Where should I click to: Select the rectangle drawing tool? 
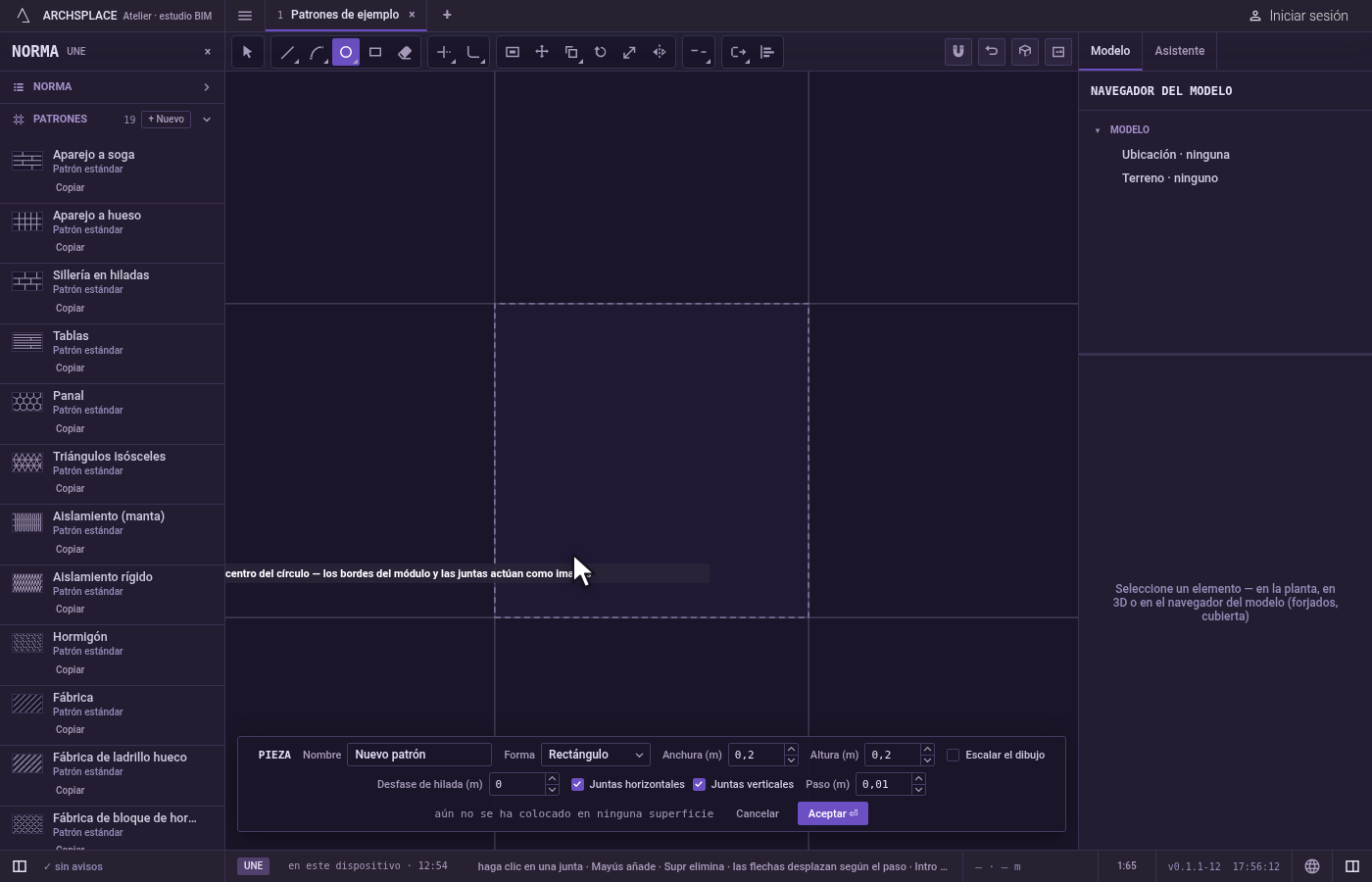[375, 52]
